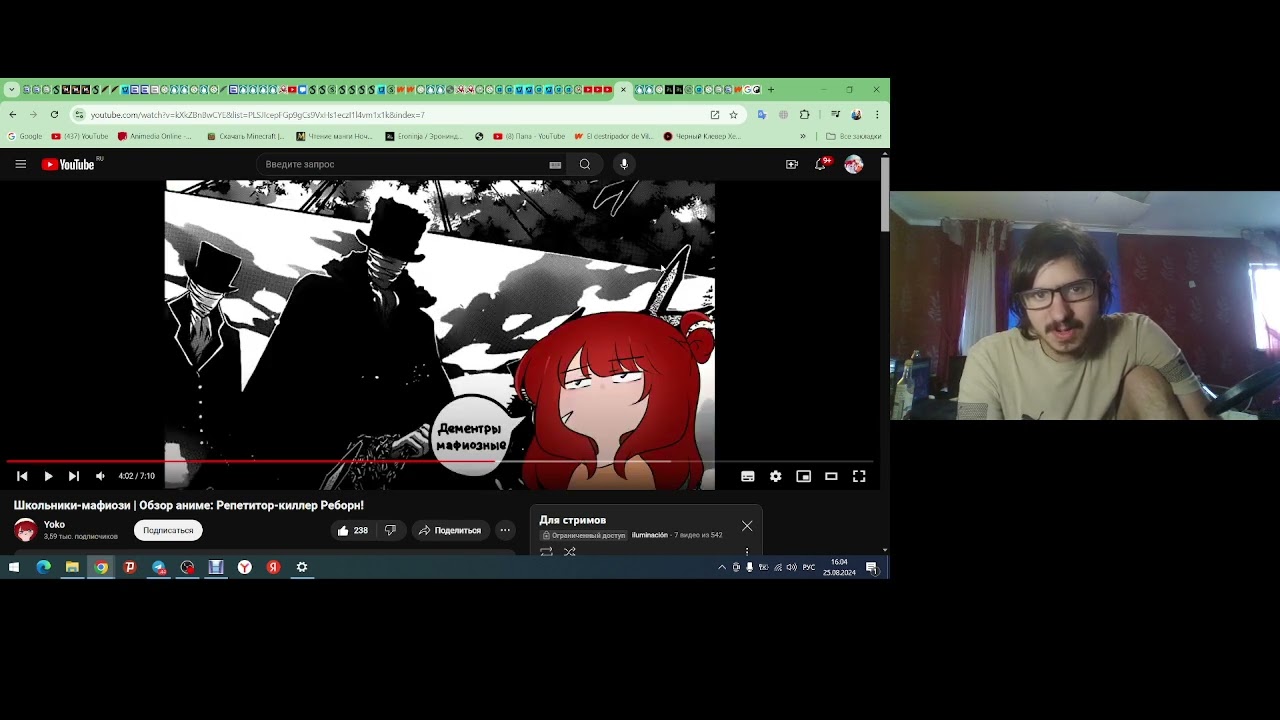Open the taskbar clock and calendar
The image size is (1280, 720).
pos(839,567)
